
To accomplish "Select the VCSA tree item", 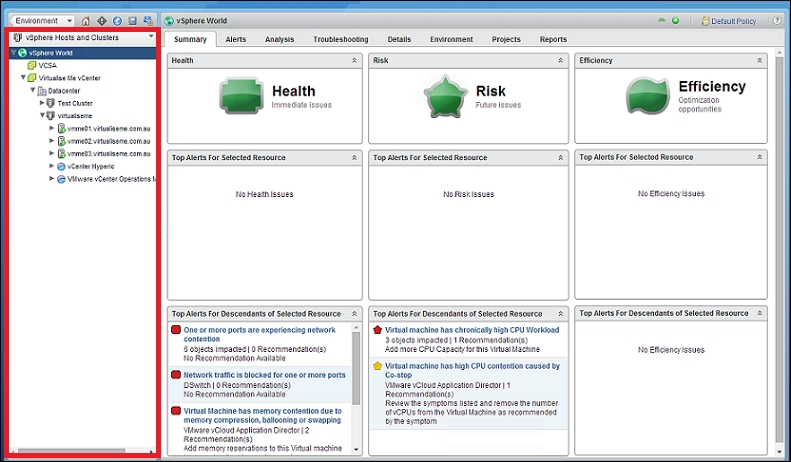I will 47,65.
